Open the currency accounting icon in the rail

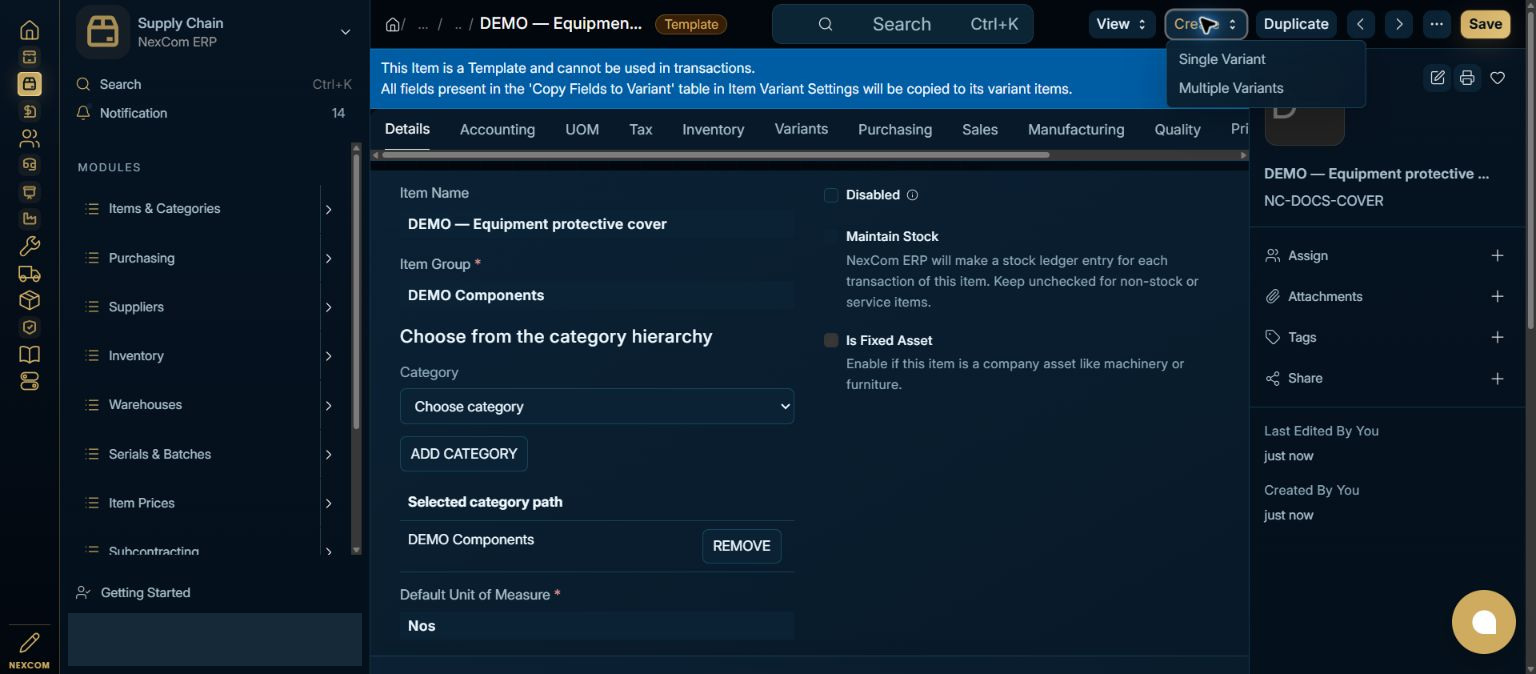tap(29, 111)
